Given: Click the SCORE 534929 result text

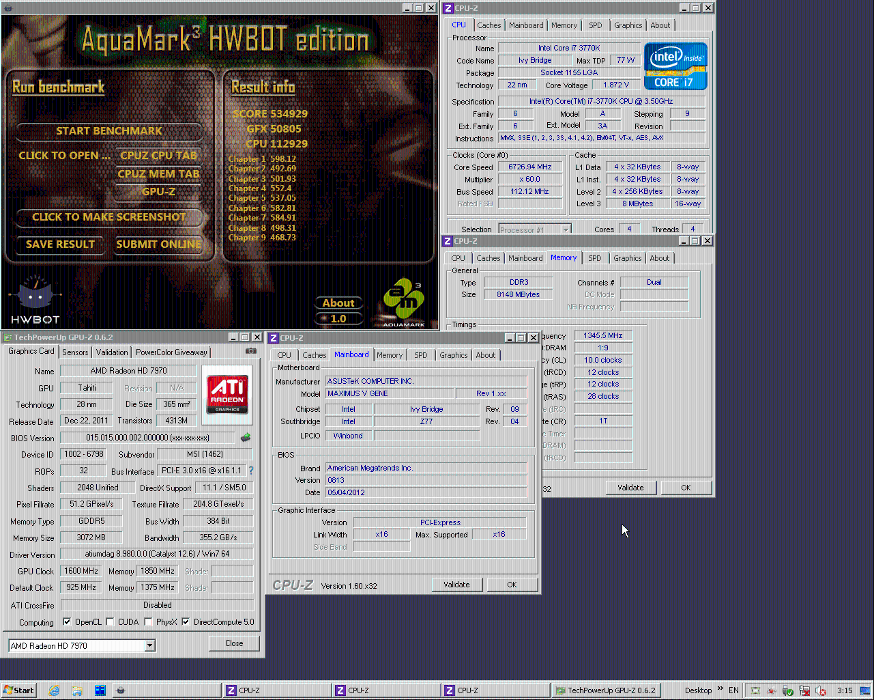Looking at the screenshot, I should tap(270, 114).
